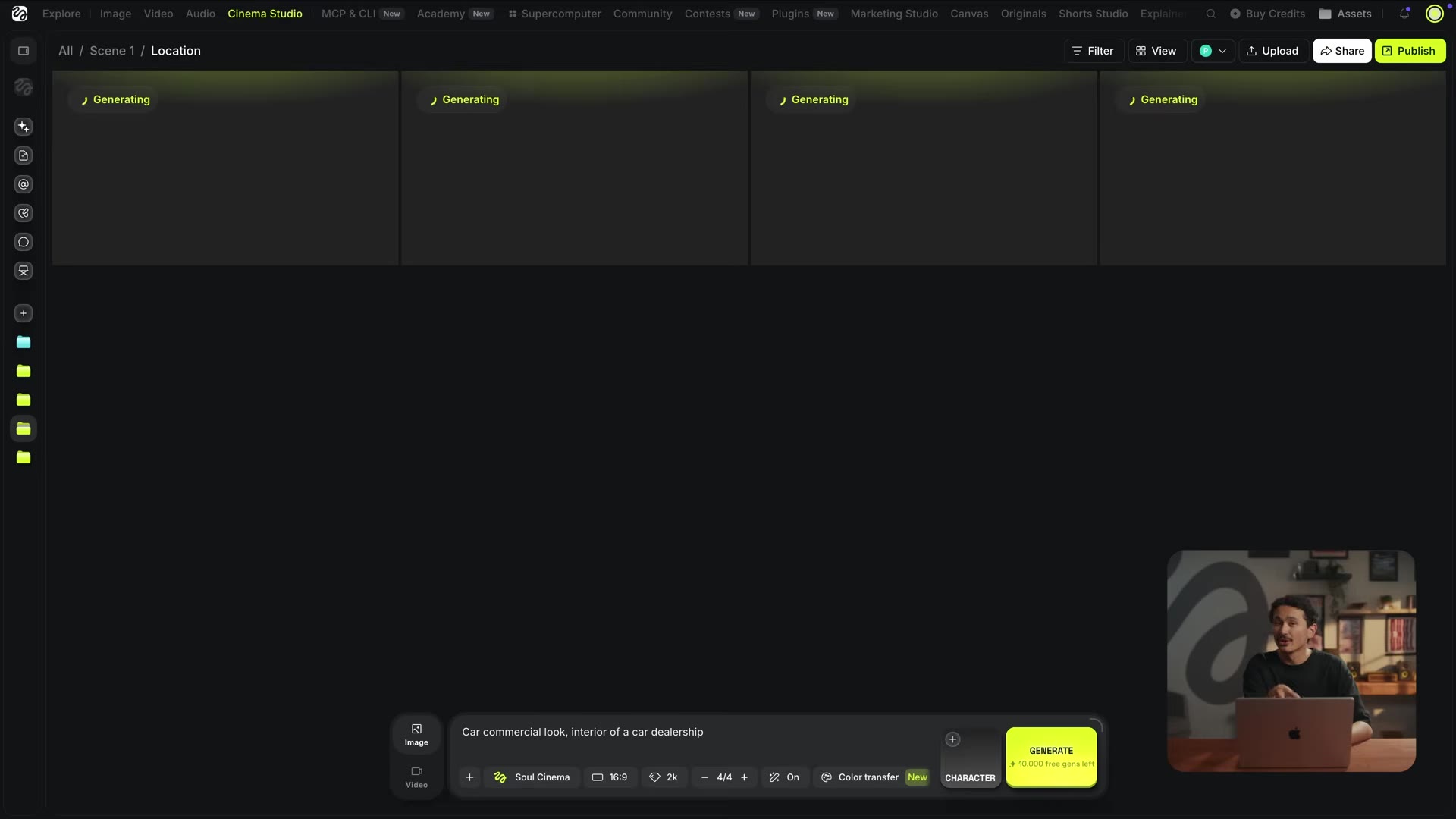Expand the project color dropdown next to View
The height and width of the screenshot is (819, 1456).
1213,51
